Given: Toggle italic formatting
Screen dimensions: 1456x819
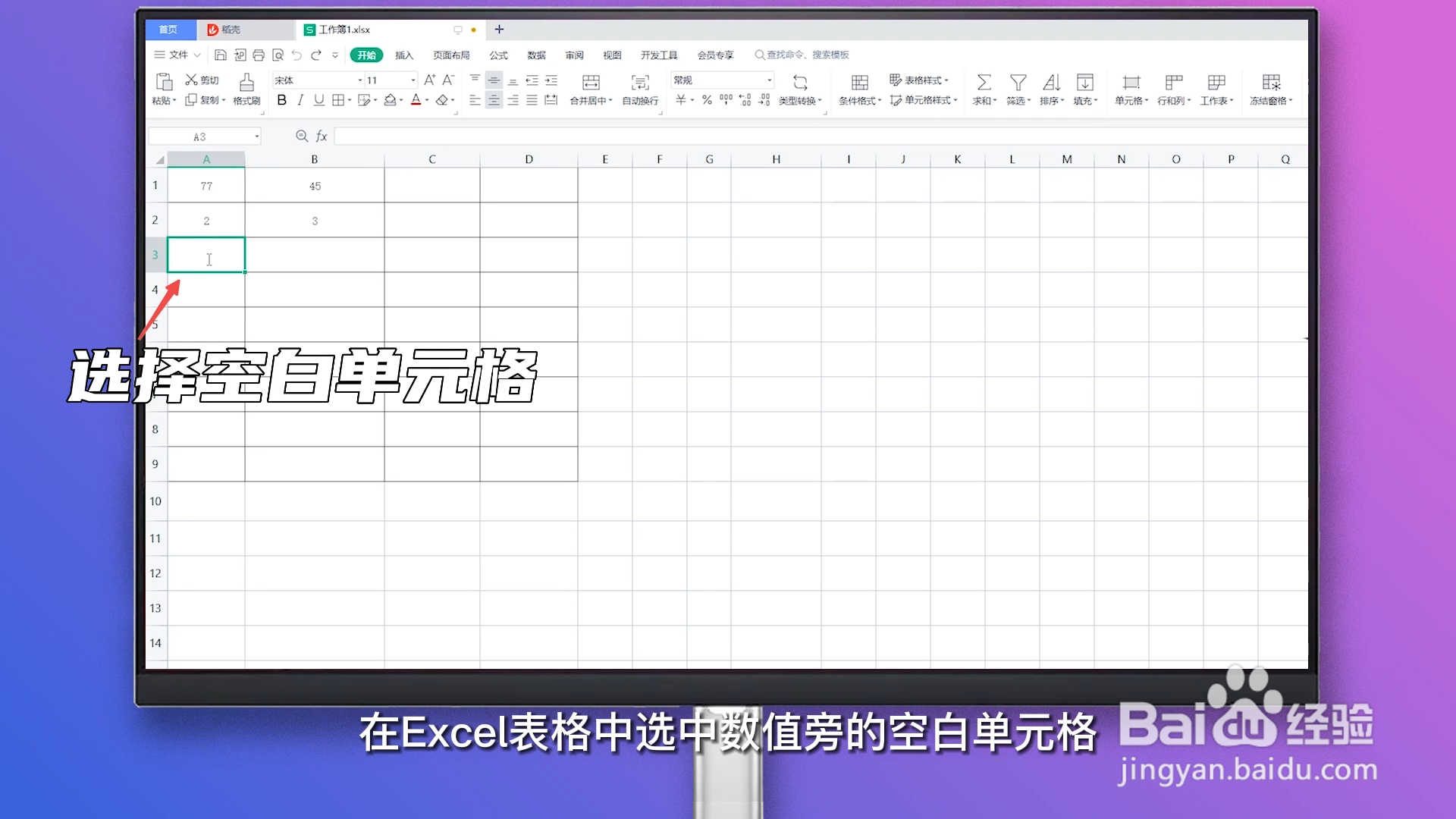Looking at the screenshot, I should (x=300, y=99).
